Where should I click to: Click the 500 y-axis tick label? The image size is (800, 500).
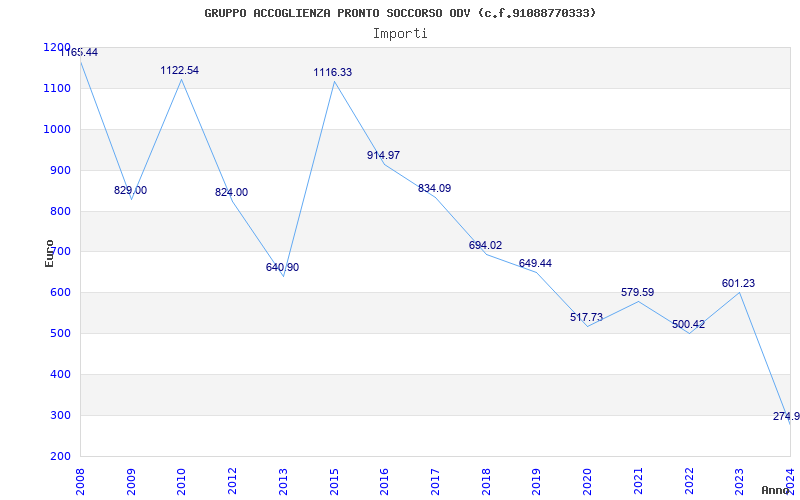[x=60, y=334]
